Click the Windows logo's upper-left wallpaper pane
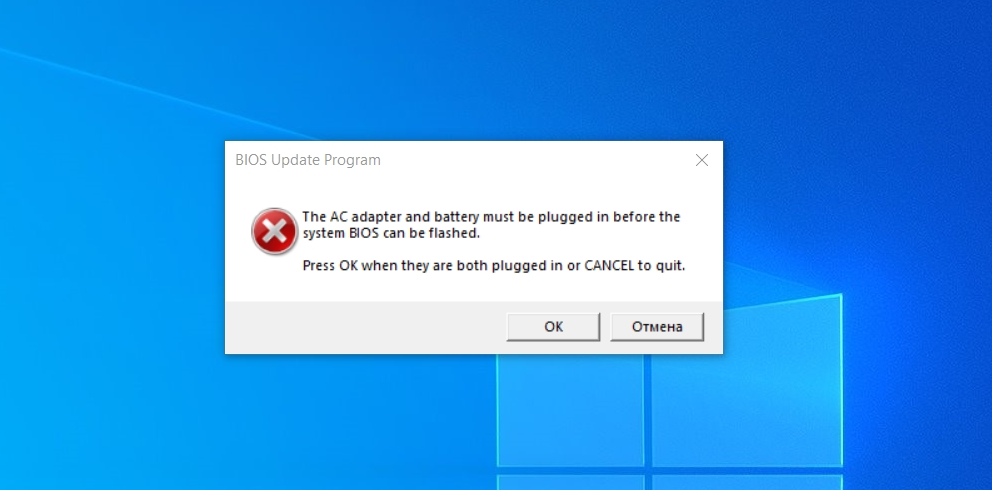The width and height of the screenshot is (992, 490). click(x=569, y=409)
